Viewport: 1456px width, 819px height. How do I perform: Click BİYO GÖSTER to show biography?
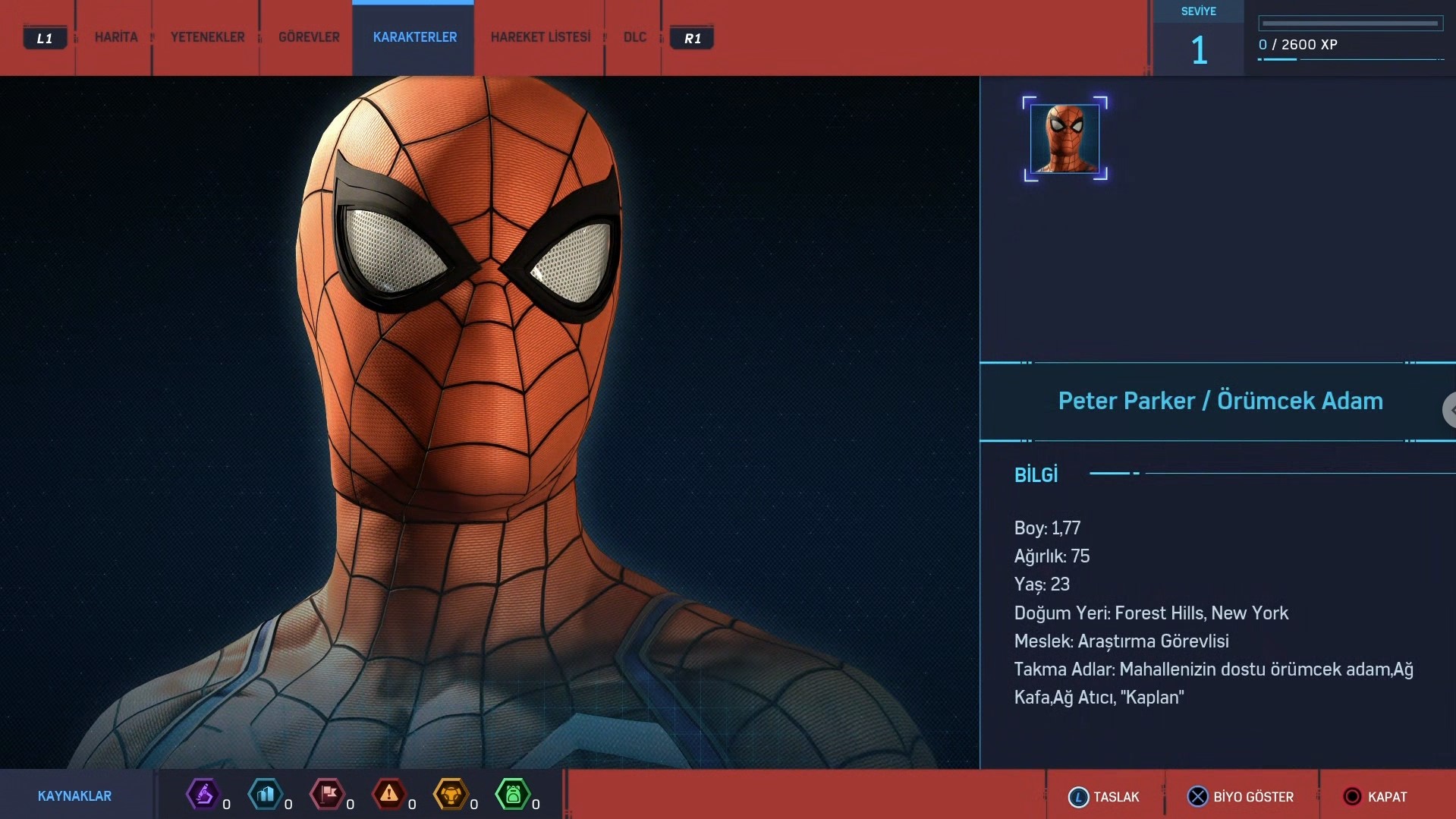click(x=1241, y=797)
